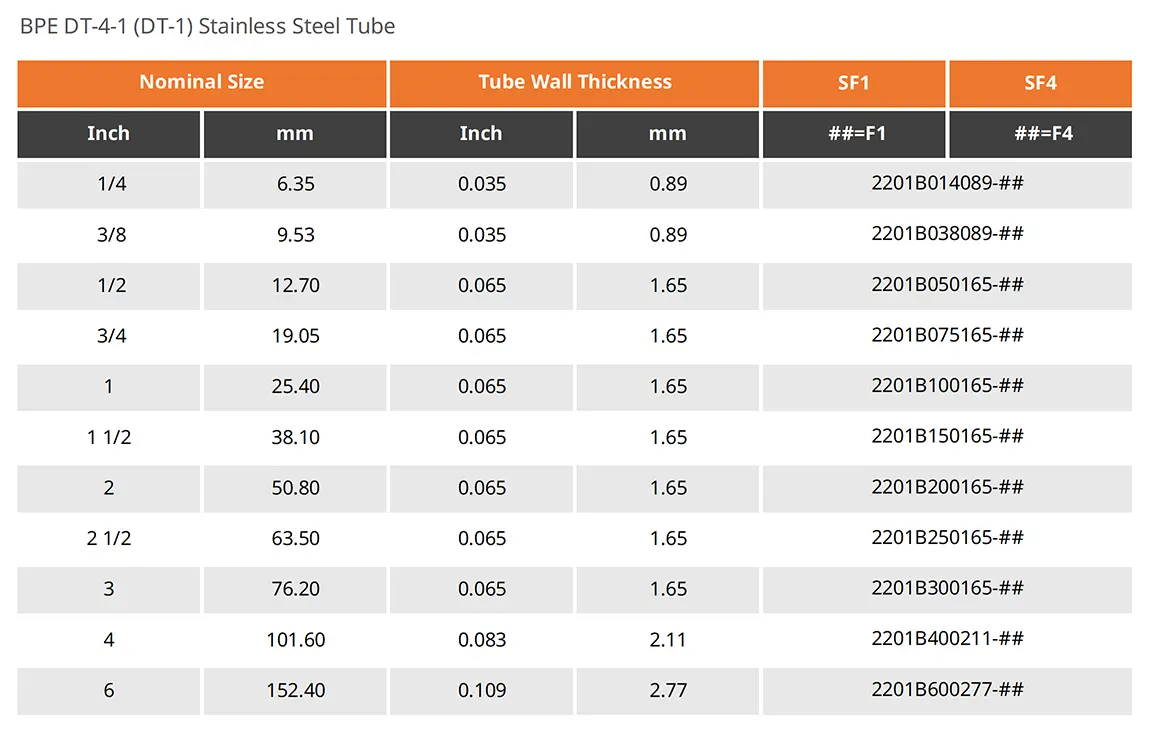The image size is (1150, 732).
Task: Click part number 2201B075165-##
Action: click(947, 335)
